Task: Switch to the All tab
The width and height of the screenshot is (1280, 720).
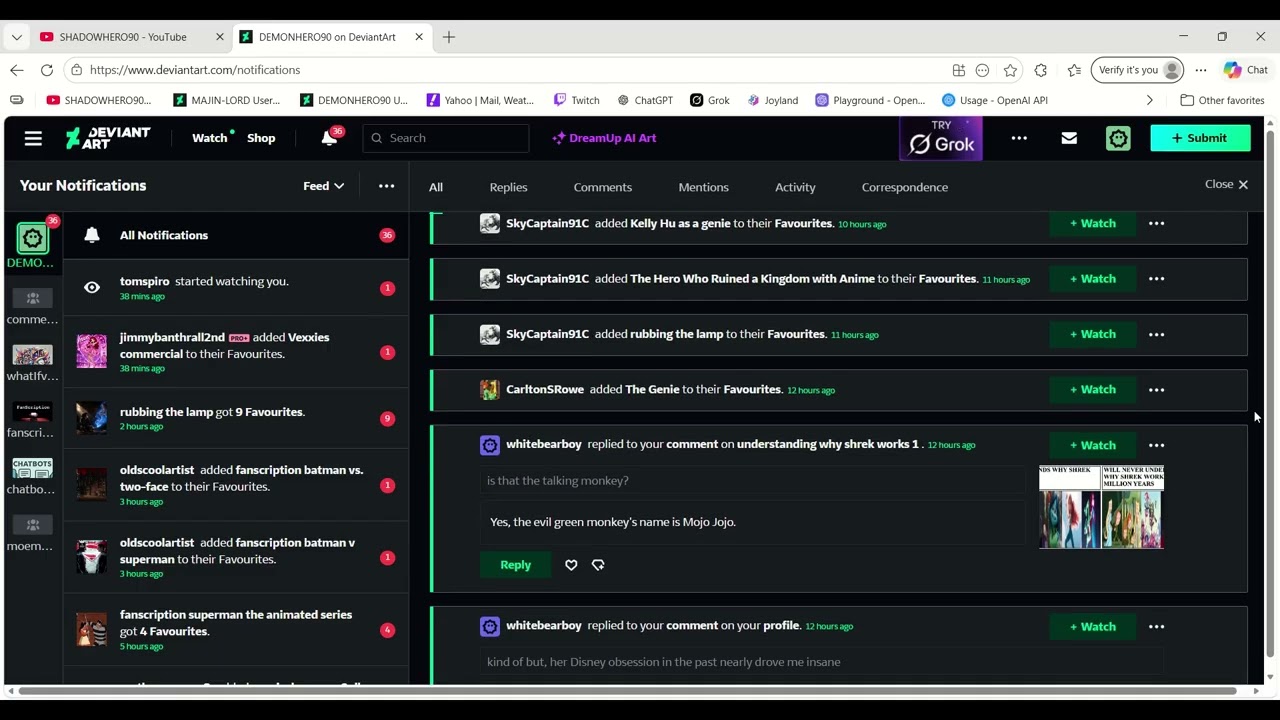Action: coord(436,187)
